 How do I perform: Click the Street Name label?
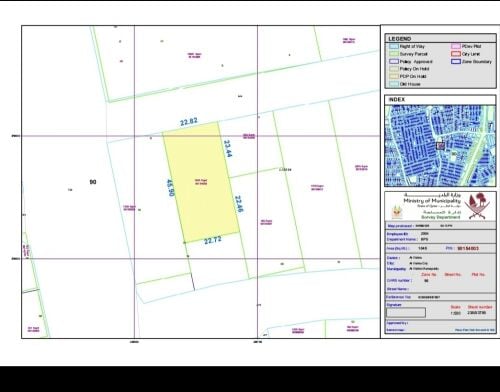click(x=398, y=289)
